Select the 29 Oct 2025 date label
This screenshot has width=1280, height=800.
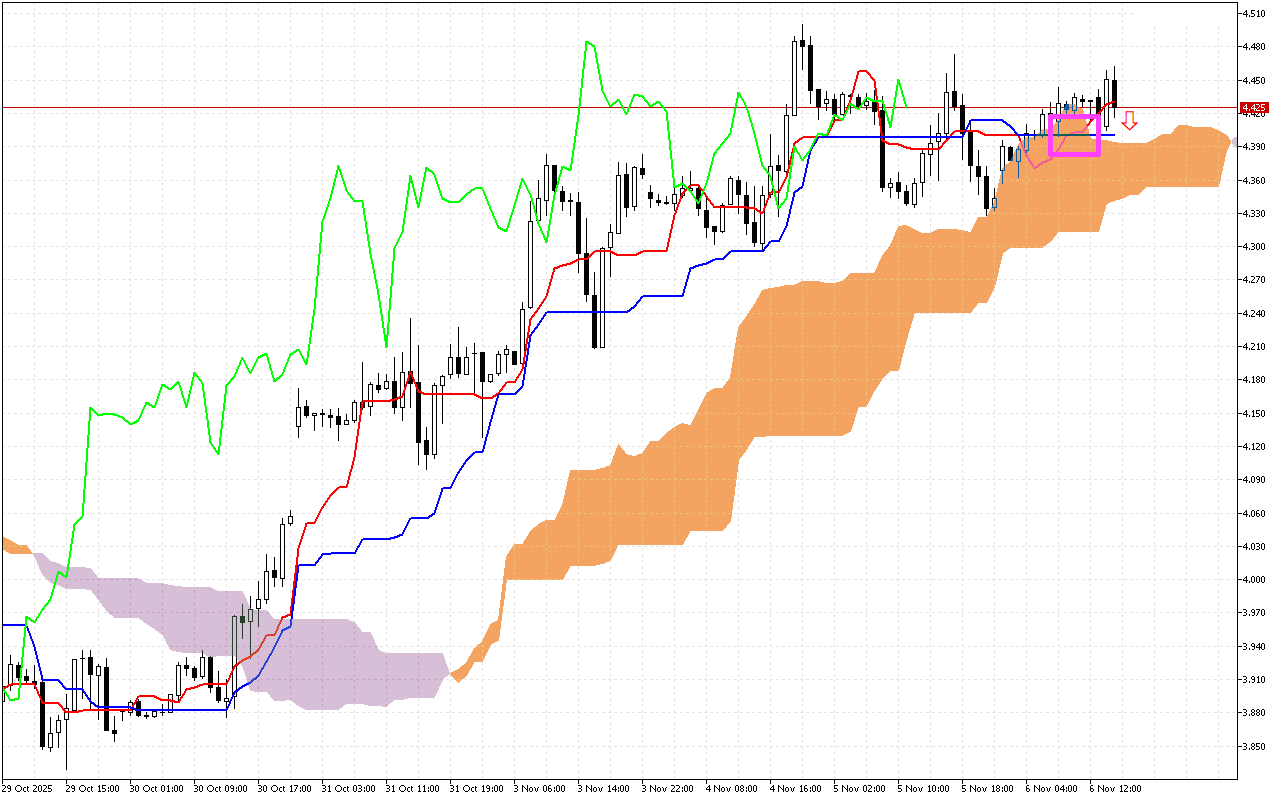28,789
